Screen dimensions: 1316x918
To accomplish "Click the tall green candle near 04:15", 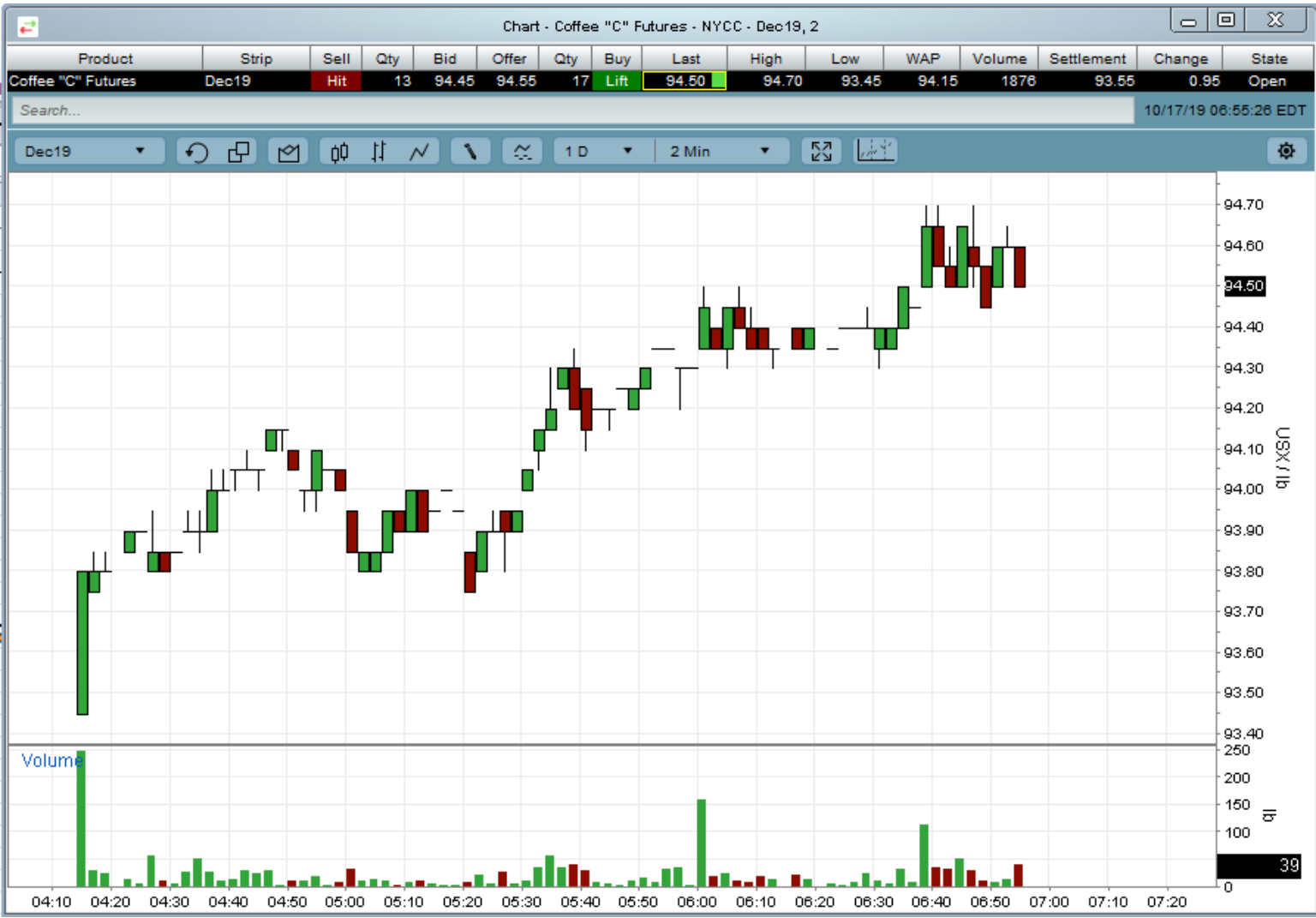I will pyautogui.click(x=82, y=643).
